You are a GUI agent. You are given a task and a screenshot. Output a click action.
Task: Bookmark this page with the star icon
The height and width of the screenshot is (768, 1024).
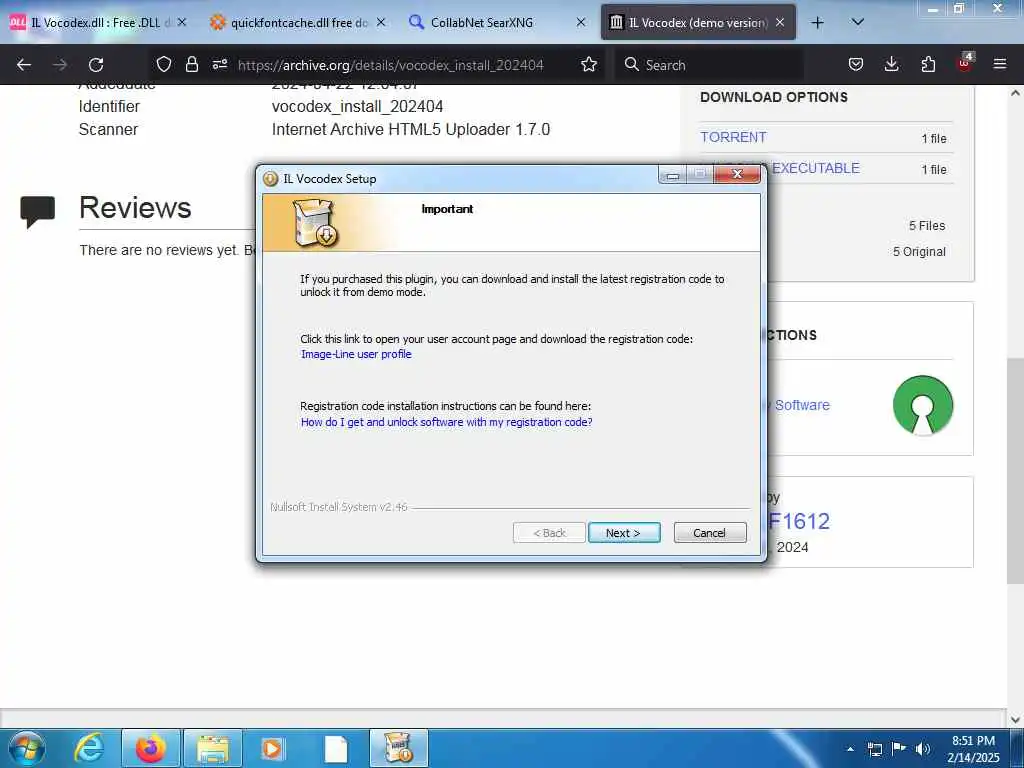point(589,64)
